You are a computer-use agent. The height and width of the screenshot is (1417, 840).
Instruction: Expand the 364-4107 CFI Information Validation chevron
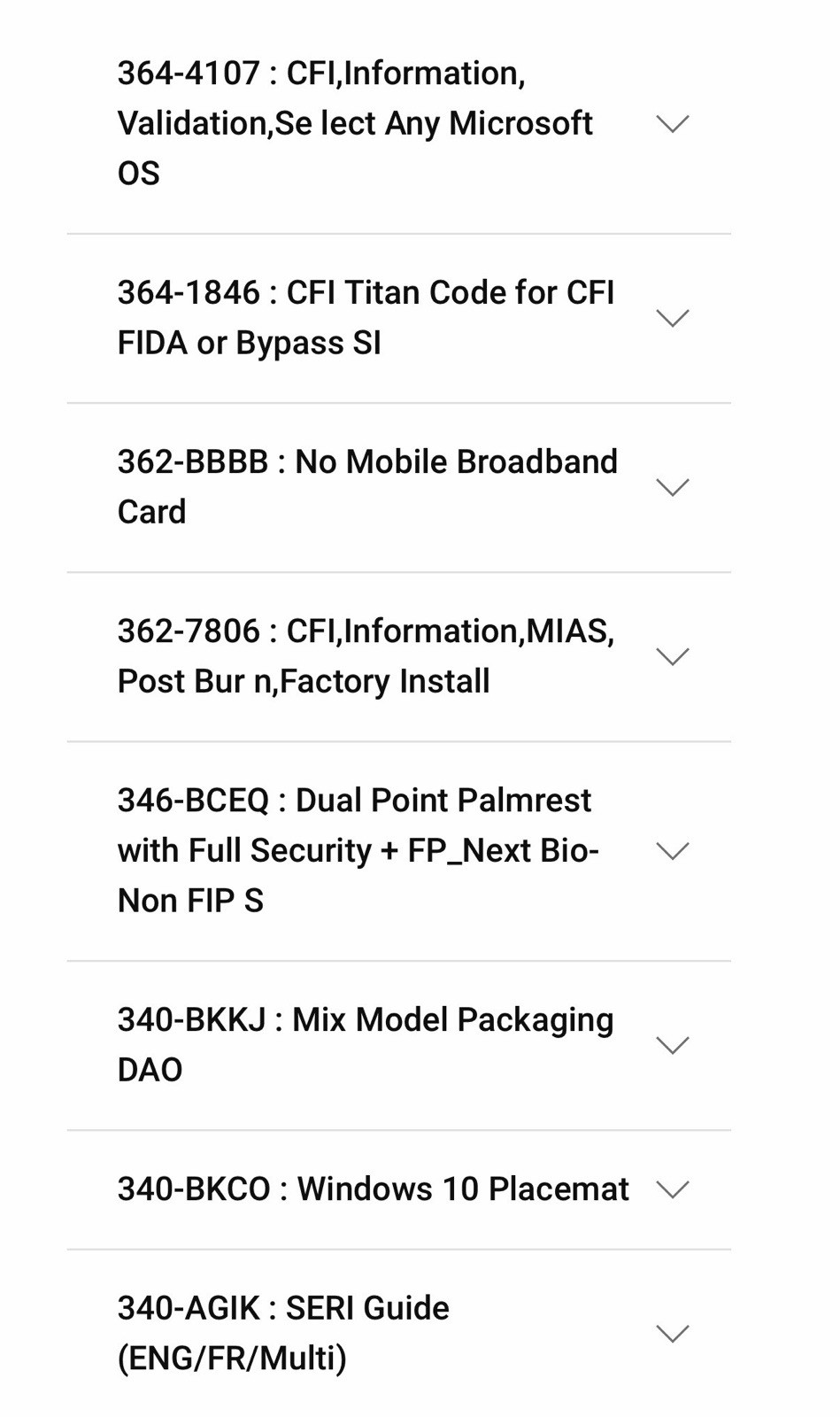673,123
